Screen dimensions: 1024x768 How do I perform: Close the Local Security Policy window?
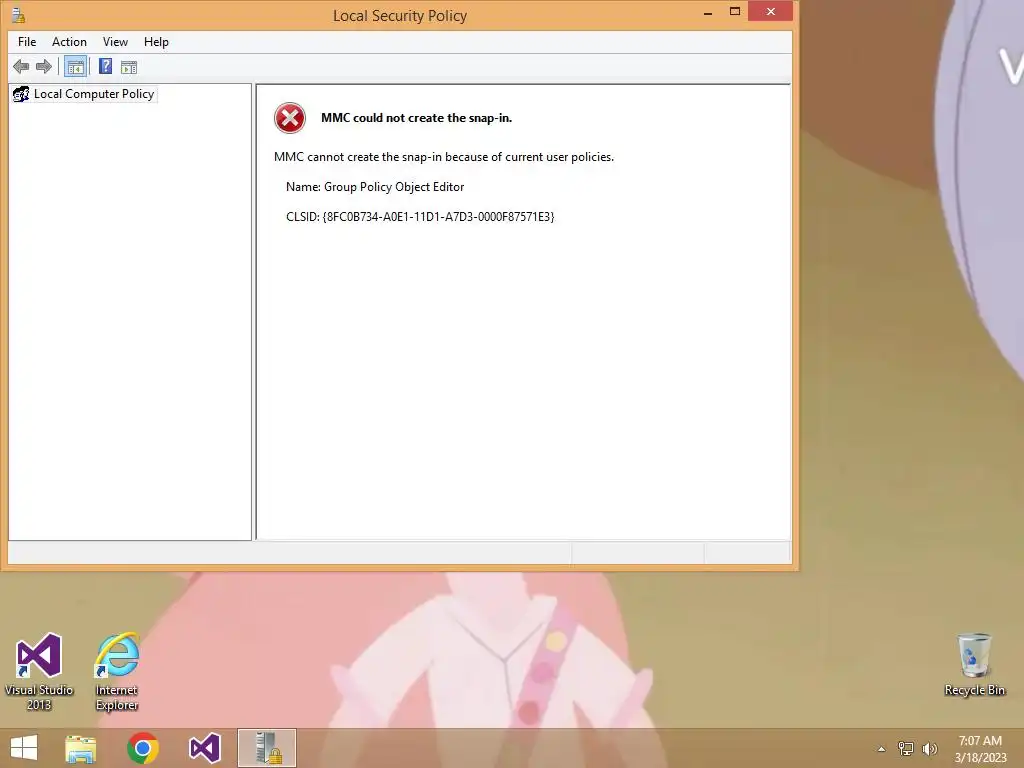click(x=771, y=12)
